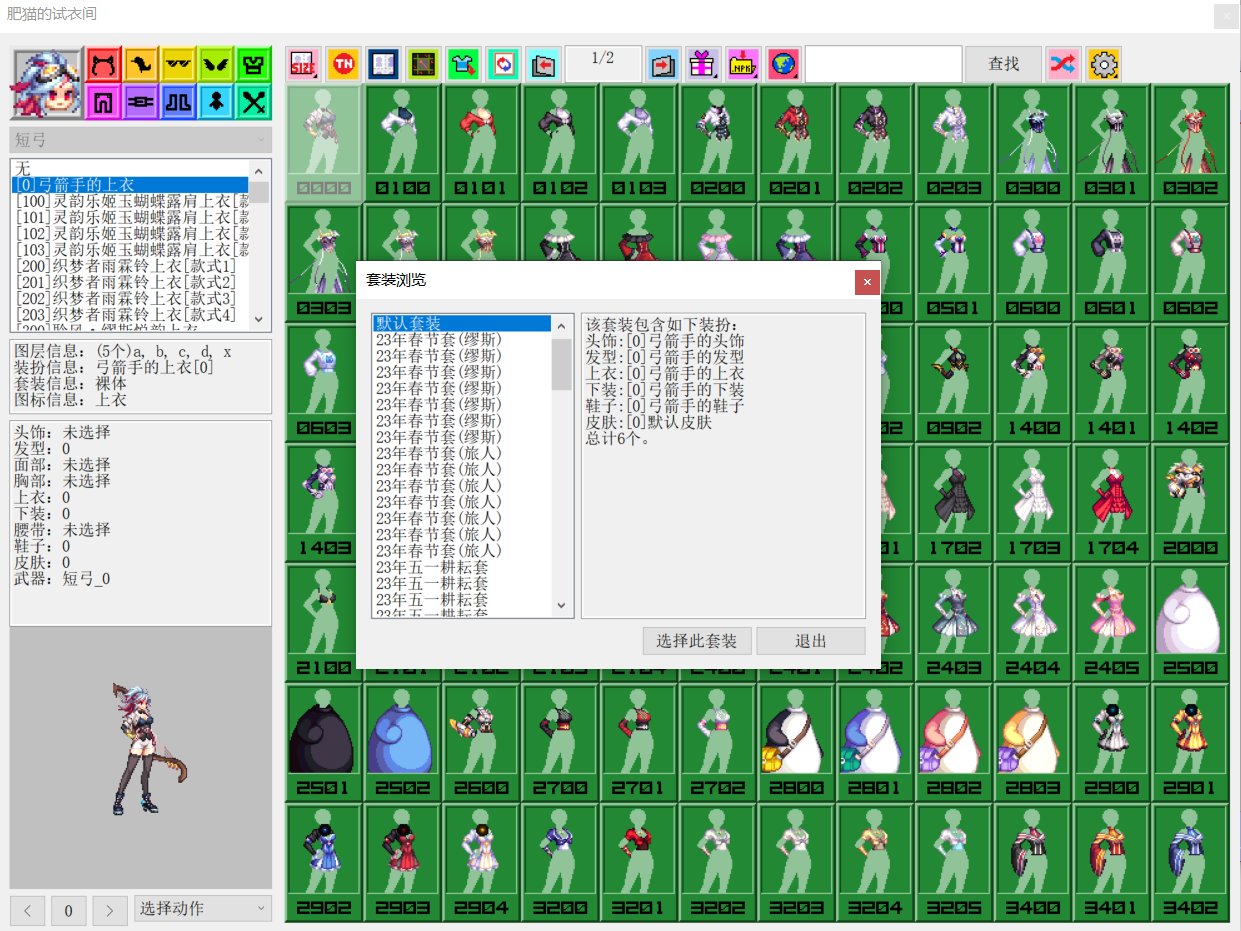Image resolution: width=1241 pixels, height=931 pixels.
Task: Click the orange TN toolbar icon
Action: click(x=344, y=65)
